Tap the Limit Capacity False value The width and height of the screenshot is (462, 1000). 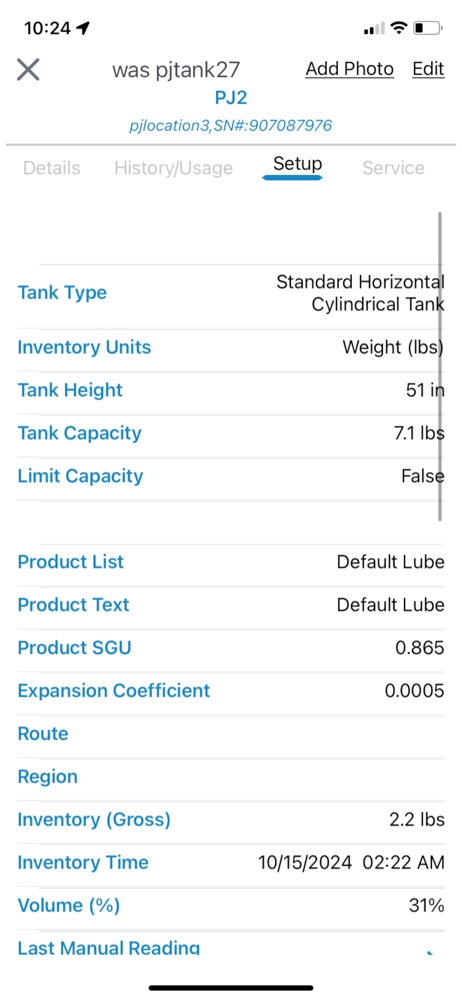[x=422, y=476]
